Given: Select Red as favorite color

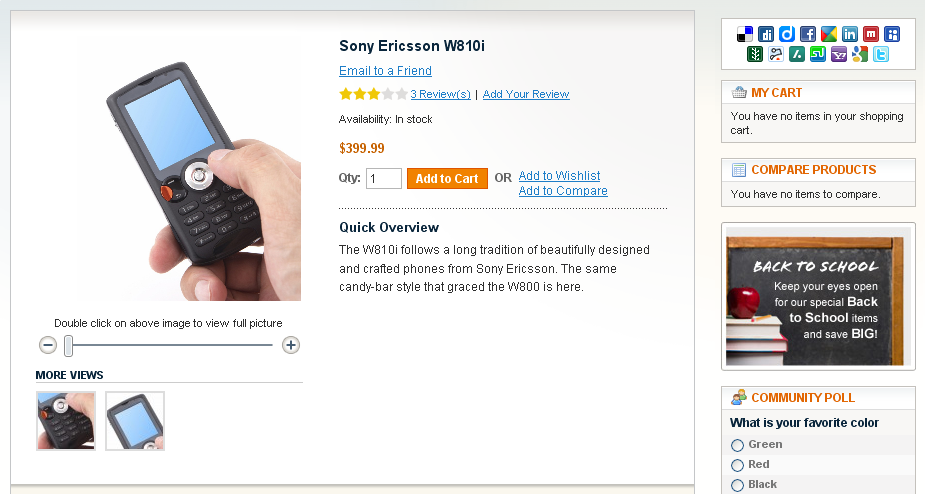Looking at the screenshot, I should tap(737, 465).
